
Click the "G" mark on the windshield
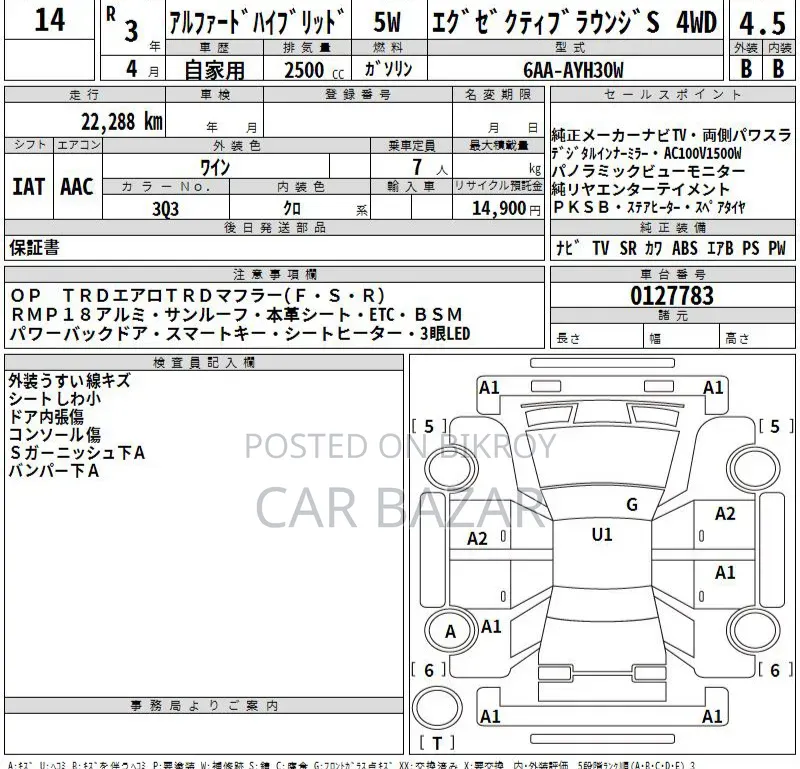point(632,505)
